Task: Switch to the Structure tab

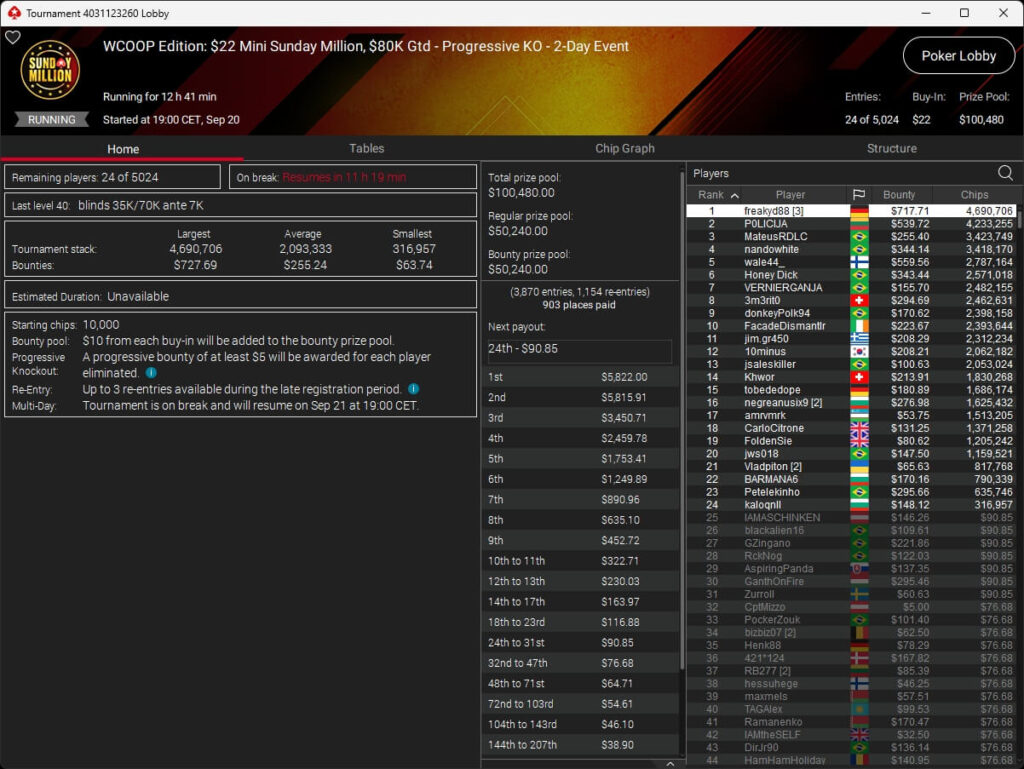Action: 891,148
